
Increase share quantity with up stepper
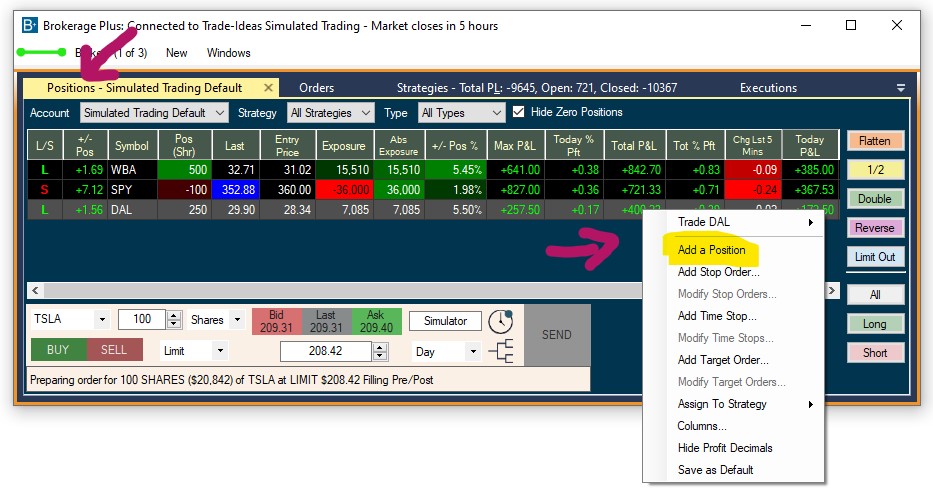pyautogui.click(x=174, y=316)
